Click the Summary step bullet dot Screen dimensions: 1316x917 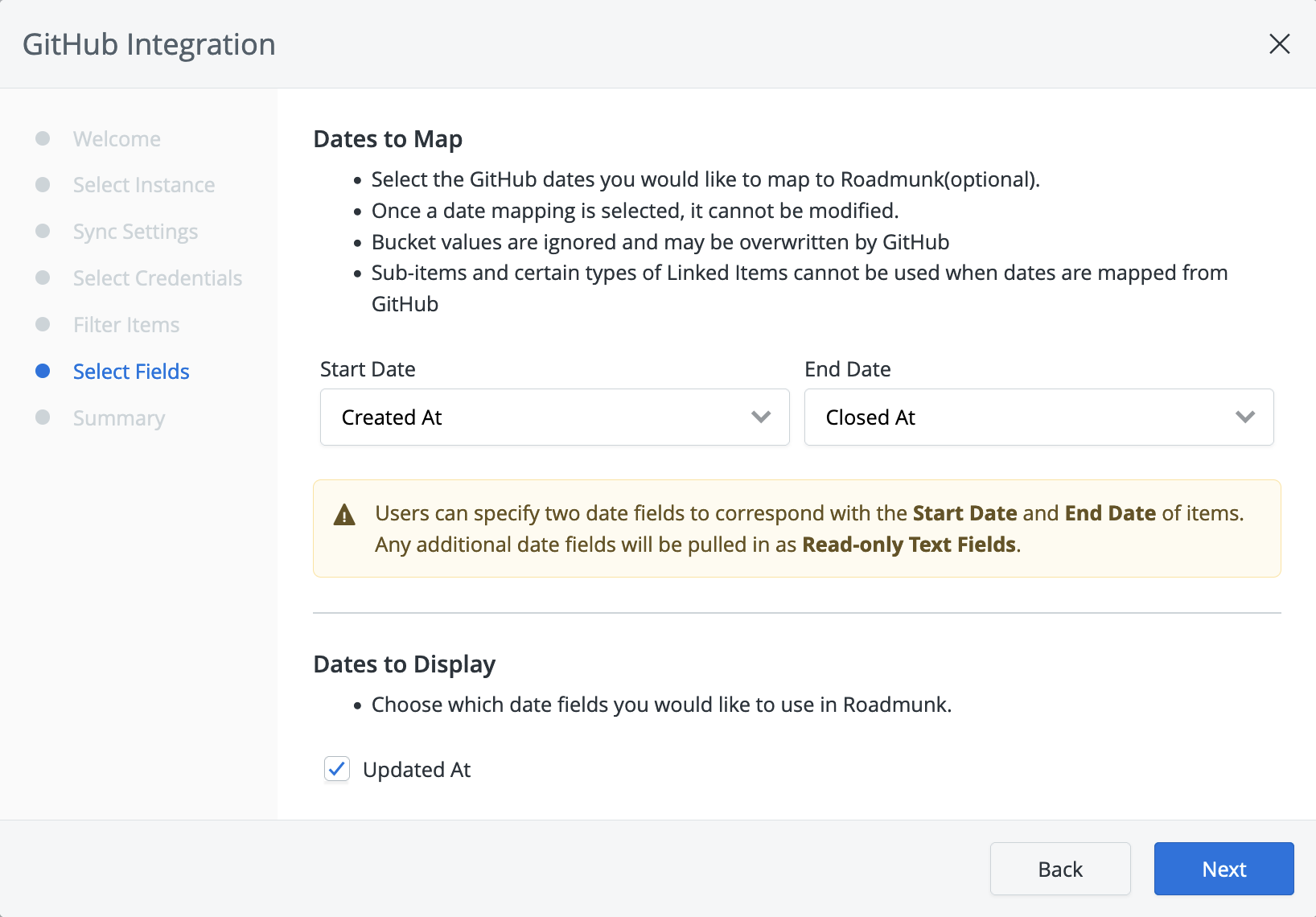[43, 417]
